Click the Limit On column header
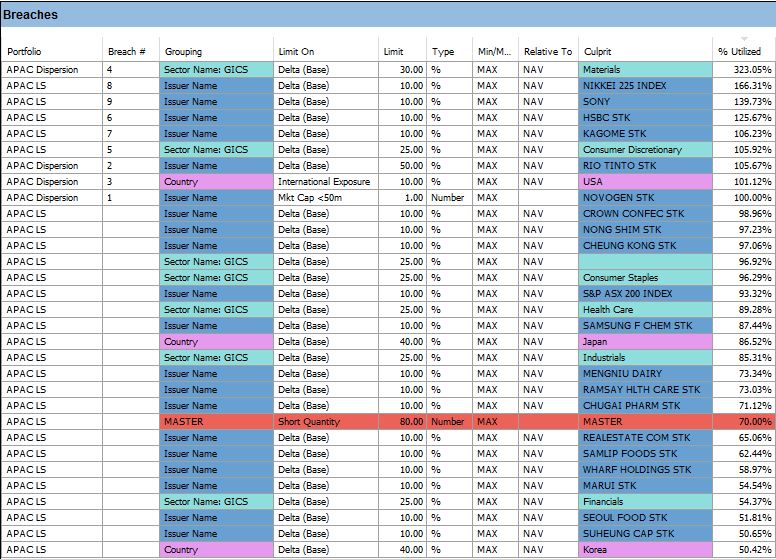Image resolution: width=776 pixels, height=559 pixels. (296, 52)
